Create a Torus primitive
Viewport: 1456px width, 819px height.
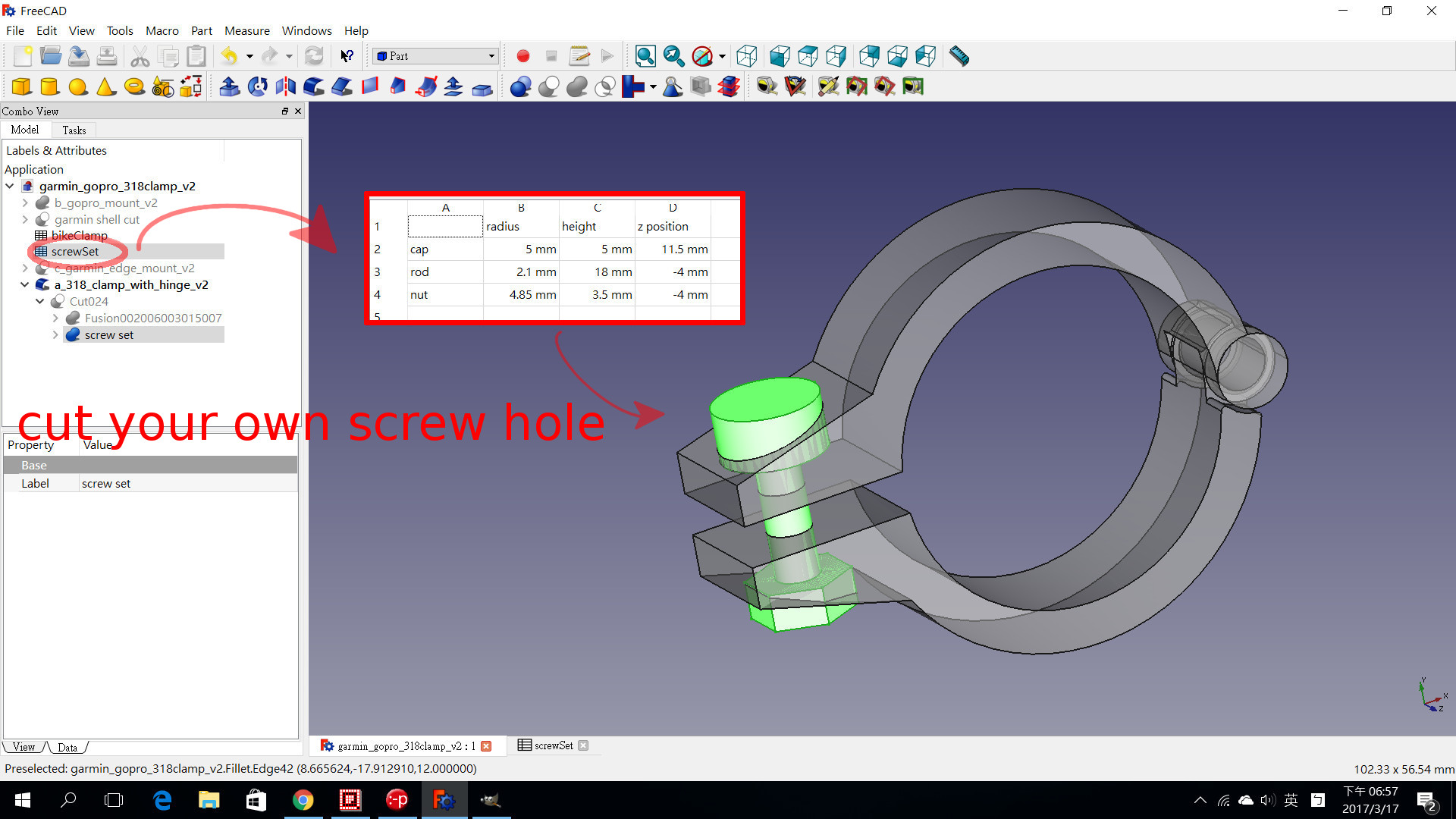click(134, 86)
